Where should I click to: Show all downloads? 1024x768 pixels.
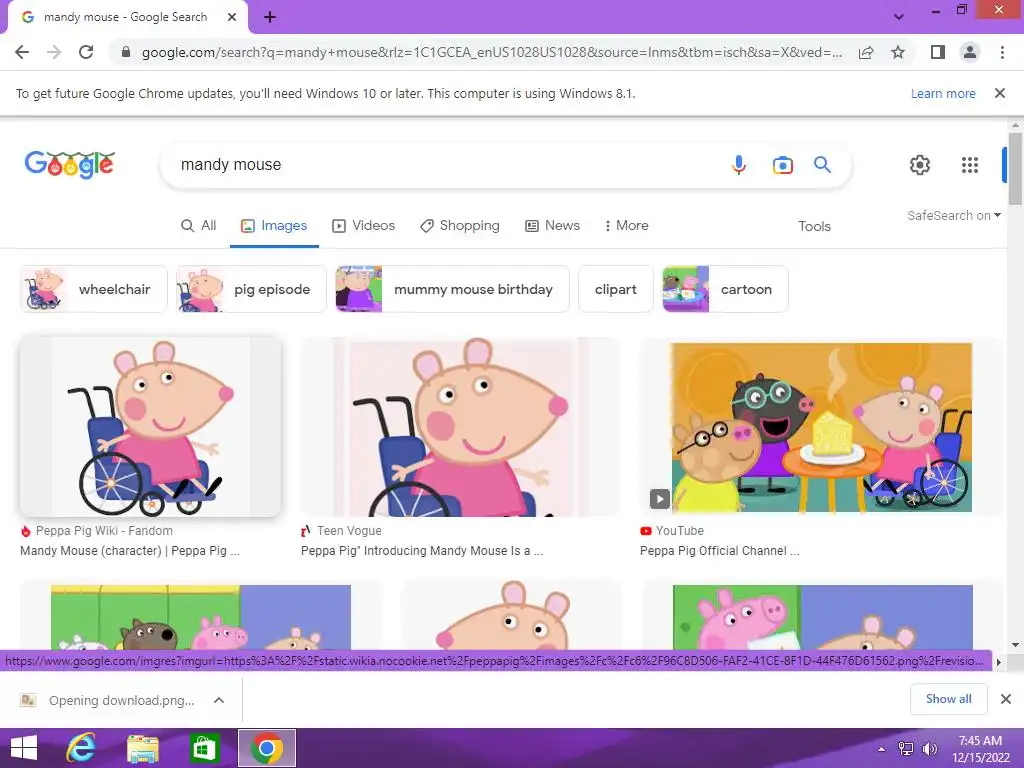tap(948, 699)
